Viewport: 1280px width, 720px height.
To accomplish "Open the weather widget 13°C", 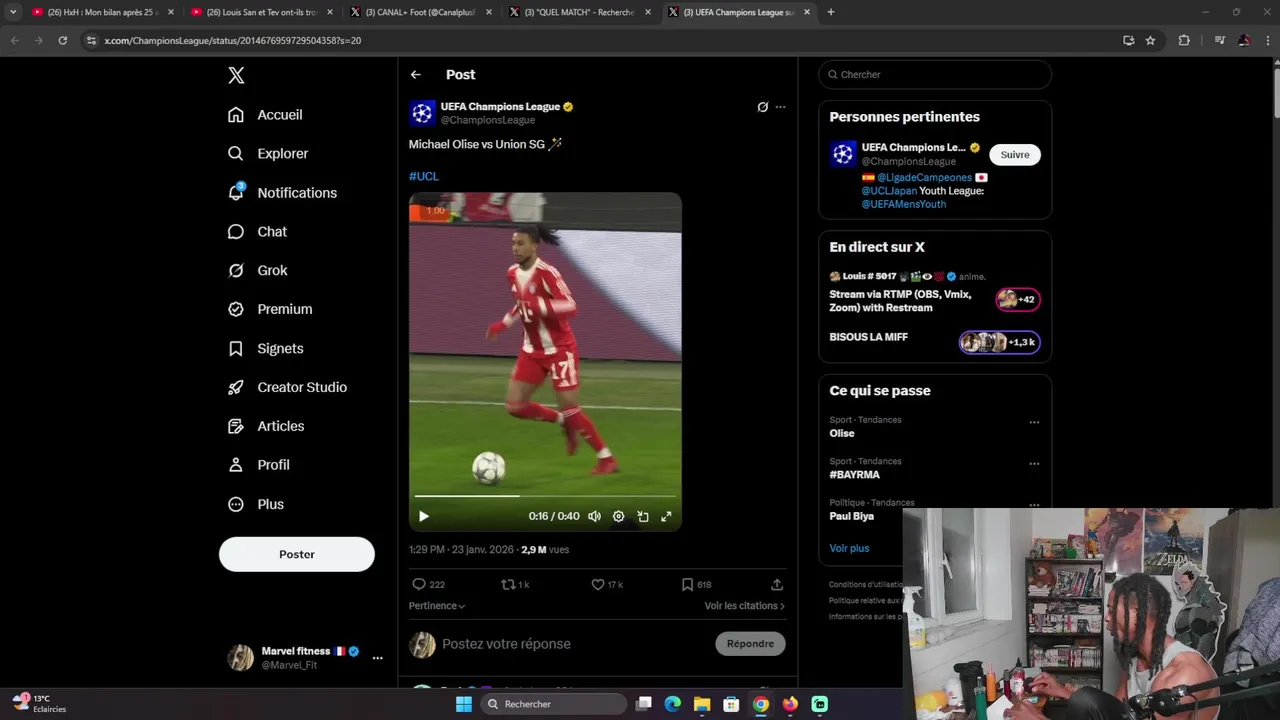I will (x=40, y=703).
